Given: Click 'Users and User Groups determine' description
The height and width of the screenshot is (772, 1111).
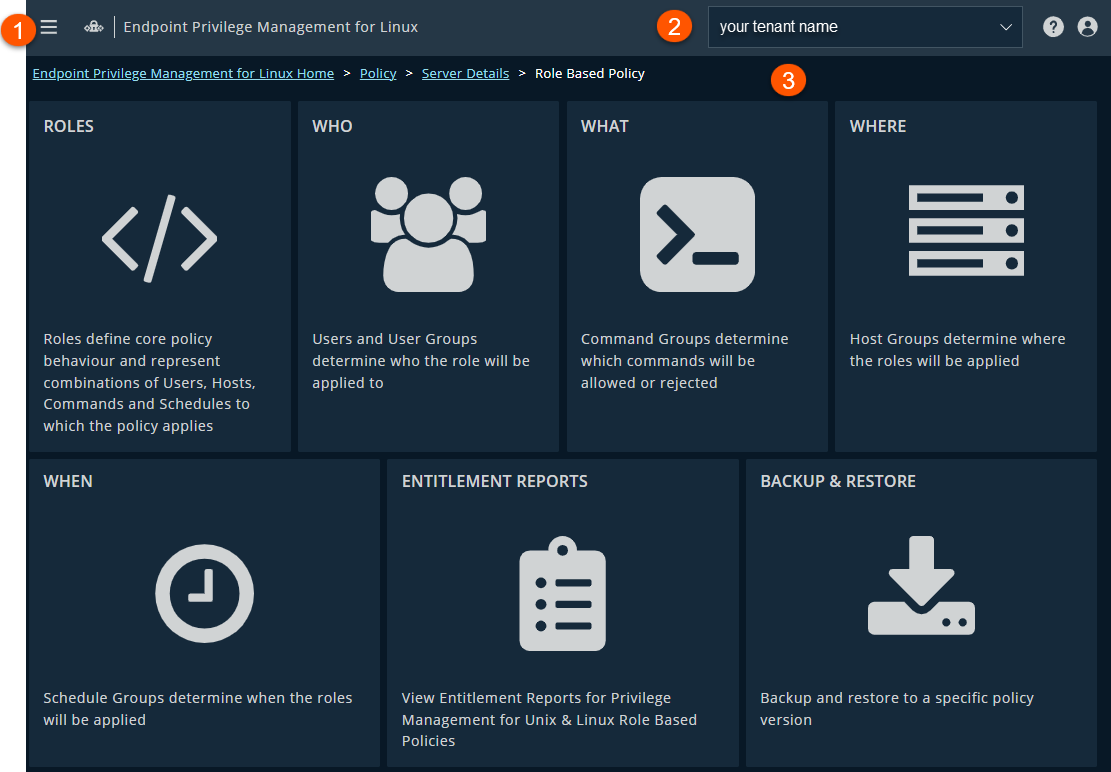Looking at the screenshot, I should [421, 361].
